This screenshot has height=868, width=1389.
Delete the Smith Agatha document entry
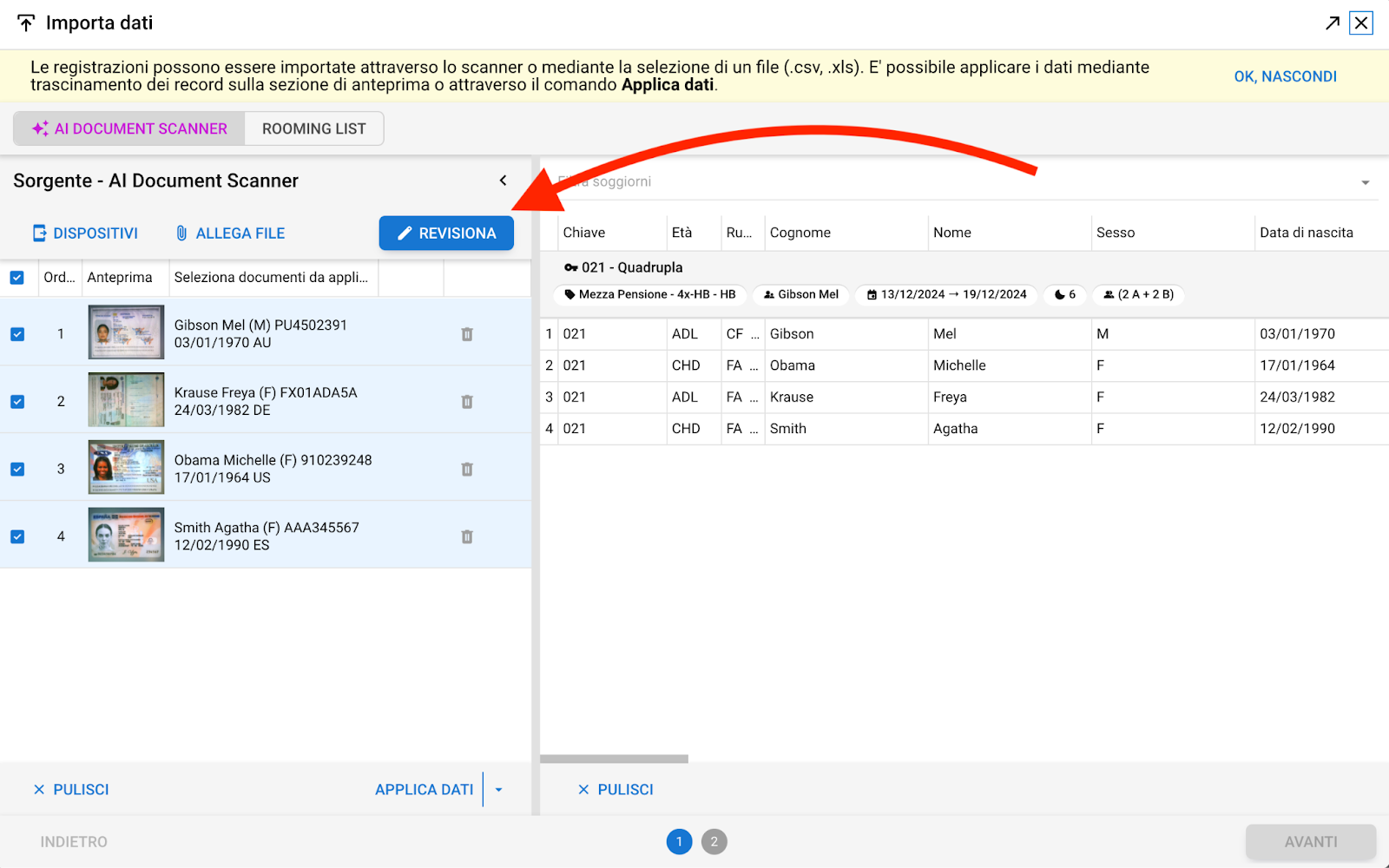pos(467,537)
